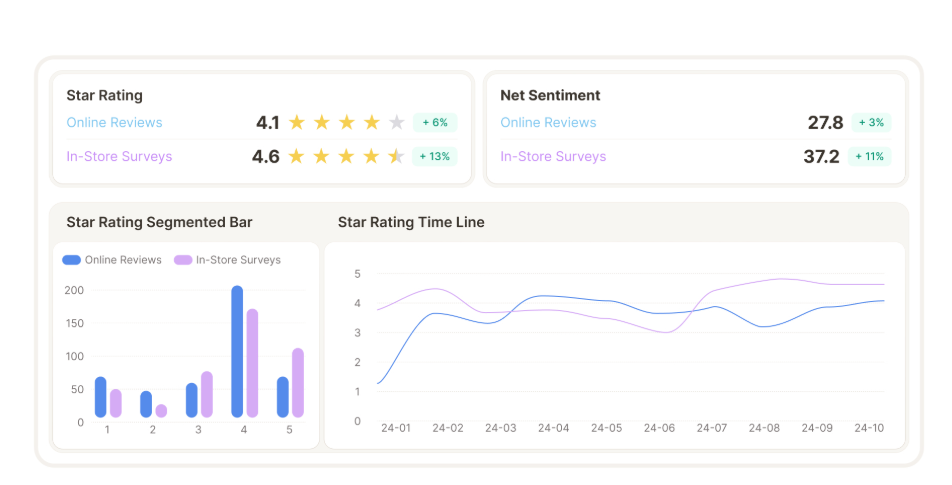Click the 24-01 marker on timeline axis

396,428
